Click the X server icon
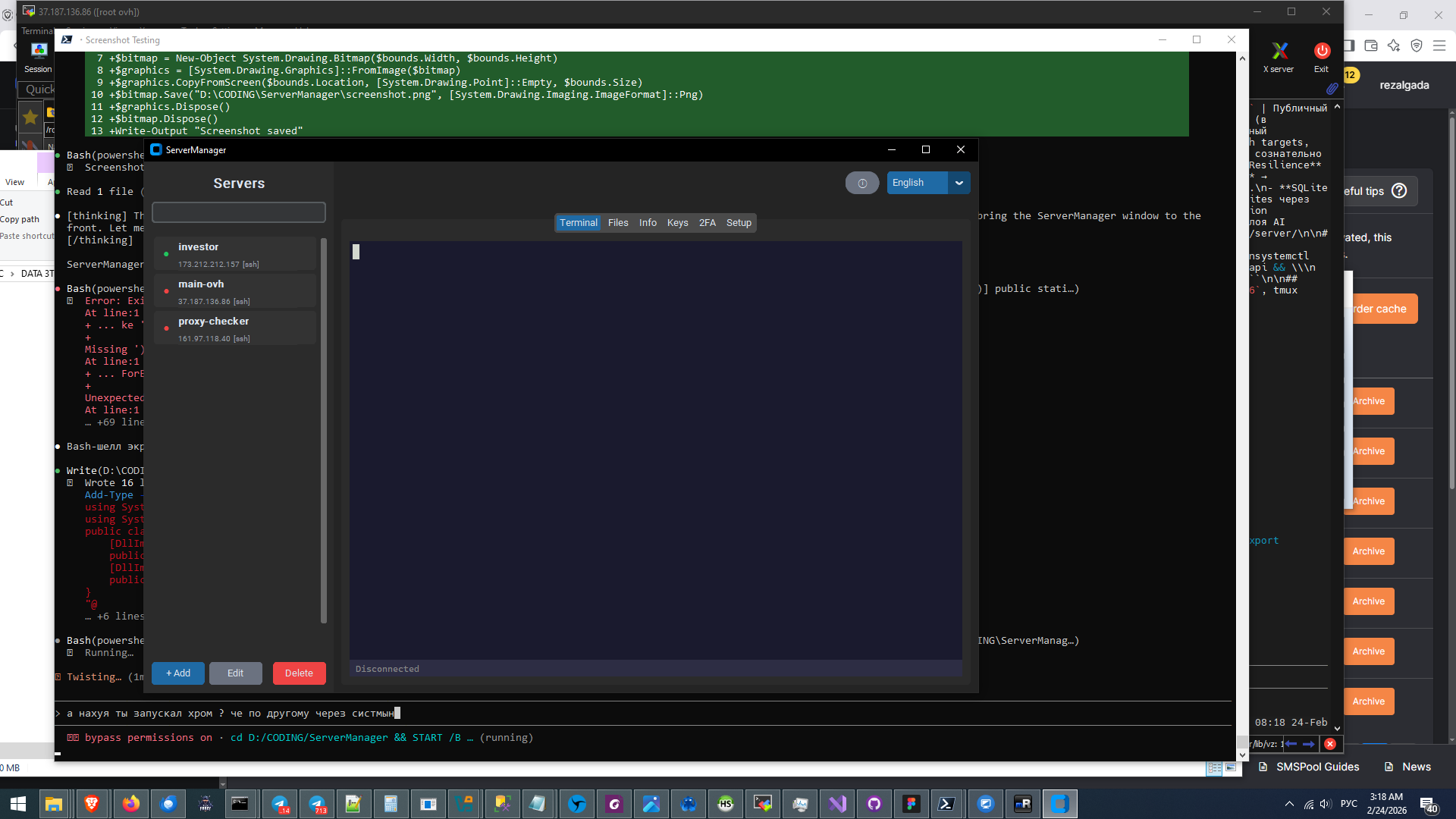1456x819 pixels. tap(1279, 52)
